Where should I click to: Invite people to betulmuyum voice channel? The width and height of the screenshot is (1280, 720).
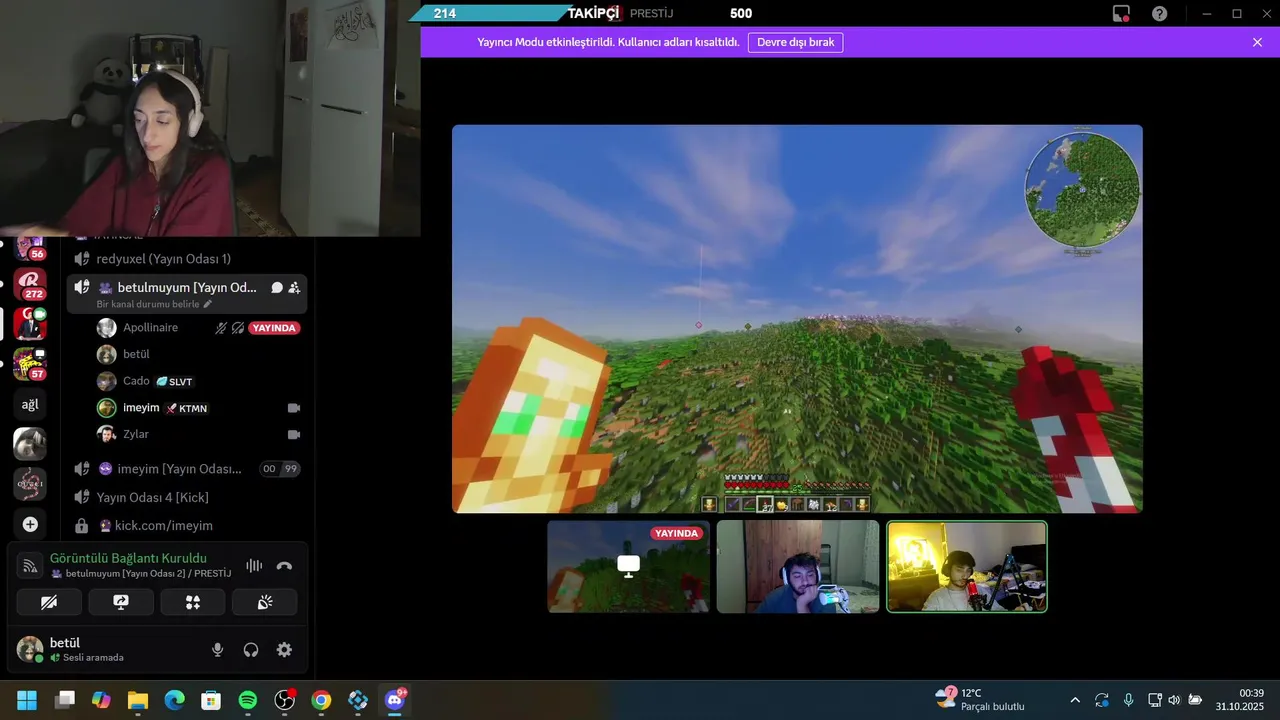294,288
